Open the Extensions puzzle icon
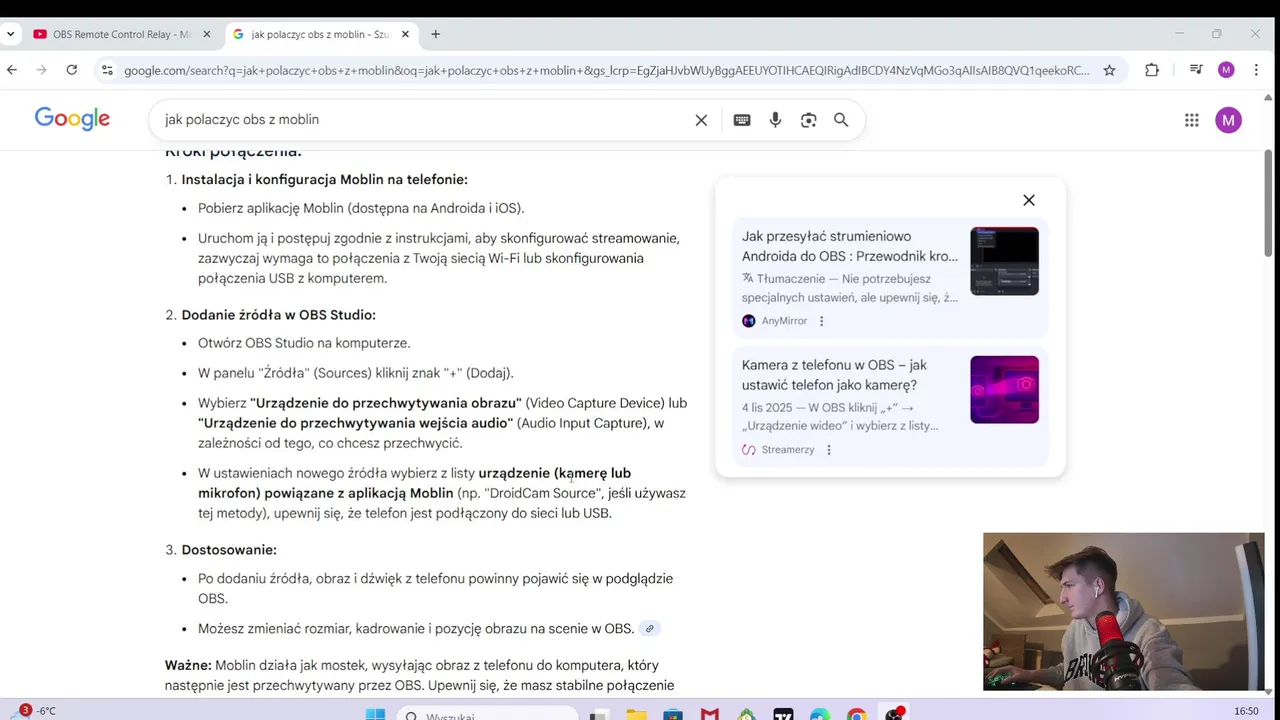The height and width of the screenshot is (720, 1280). 1152,70
